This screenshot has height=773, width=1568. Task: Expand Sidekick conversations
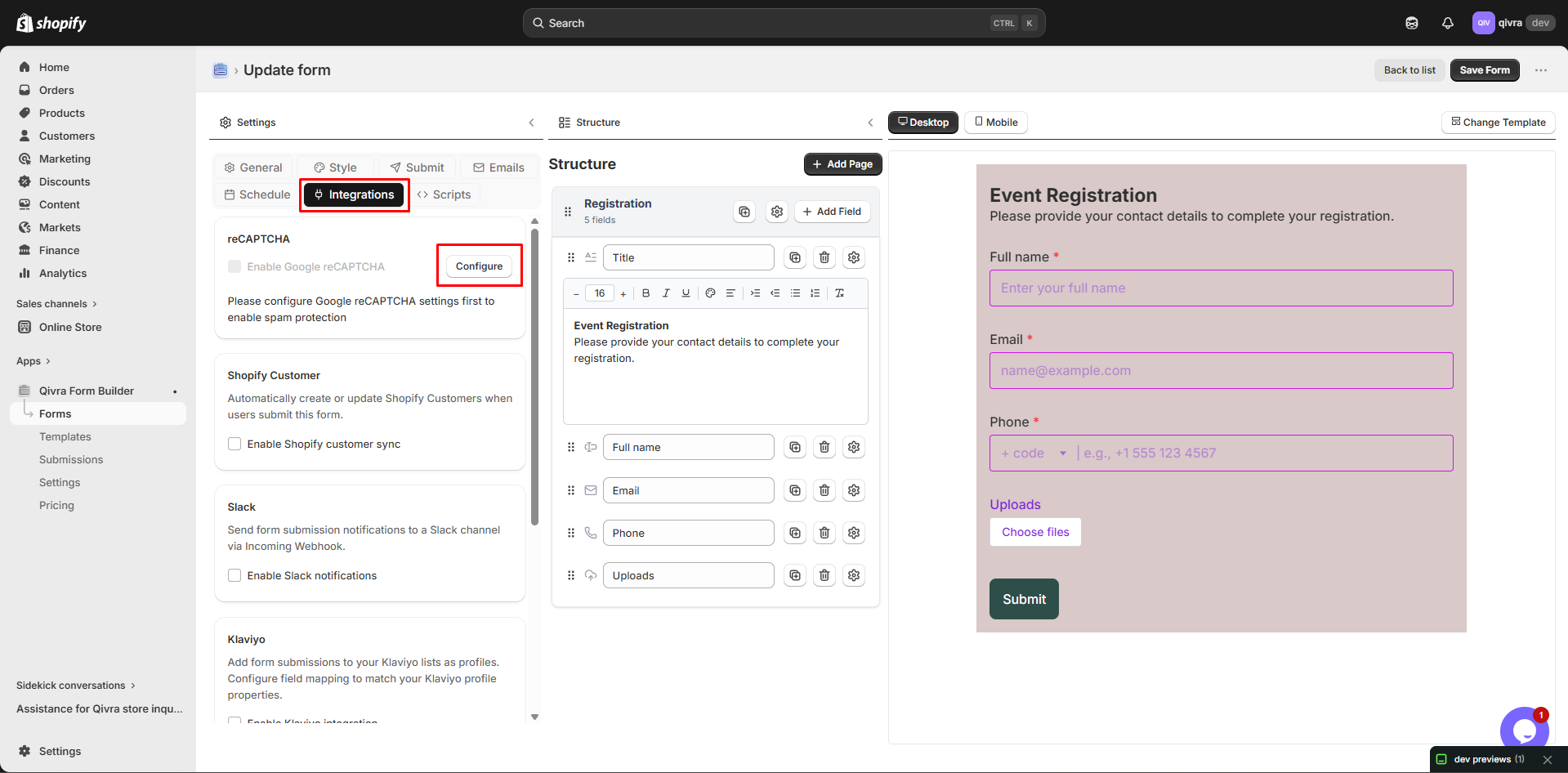76,686
